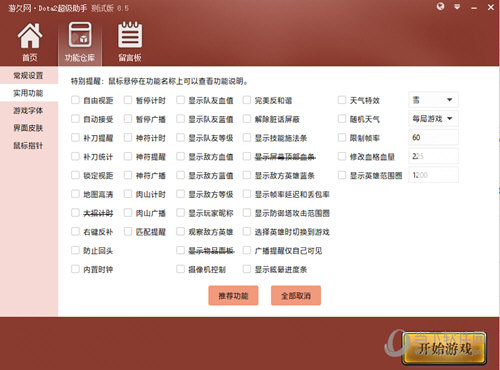The height and width of the screenshot is (370, 500).
Task: Minimize the Dota2超级助手 window
Action: (x=474, y=8)
